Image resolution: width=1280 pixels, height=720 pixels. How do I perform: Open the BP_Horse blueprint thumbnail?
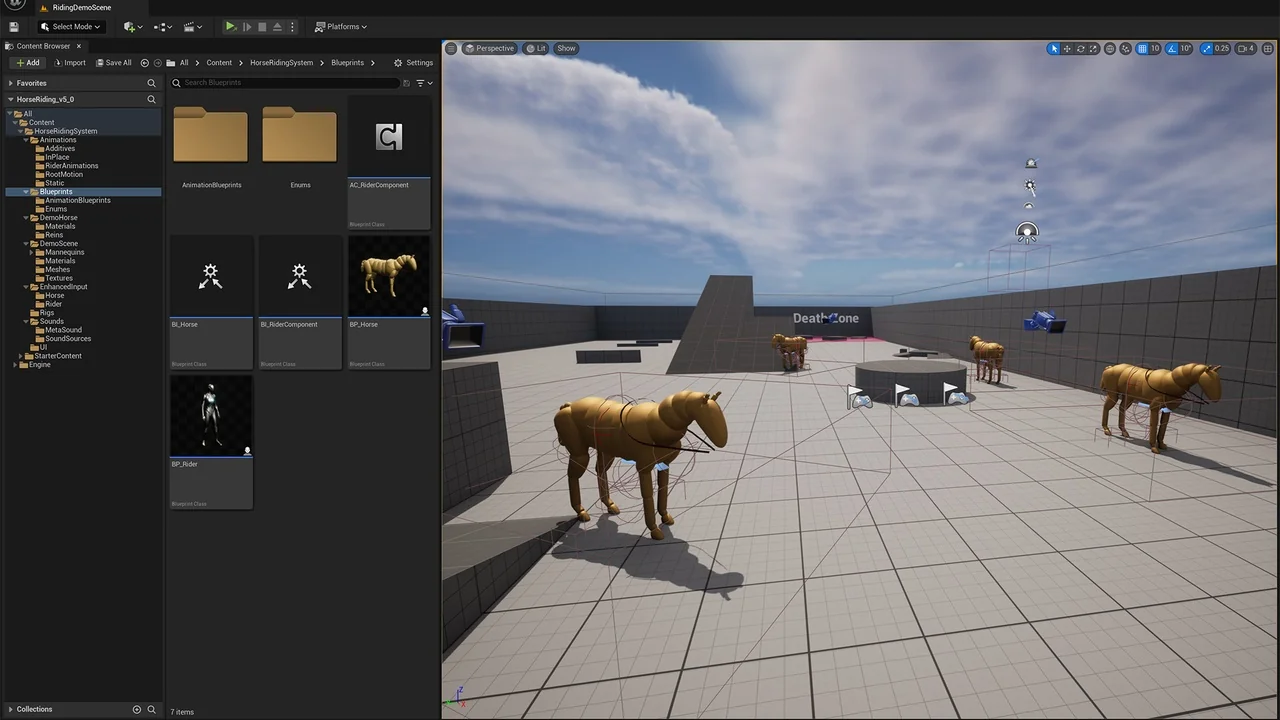tap(388, 277)
